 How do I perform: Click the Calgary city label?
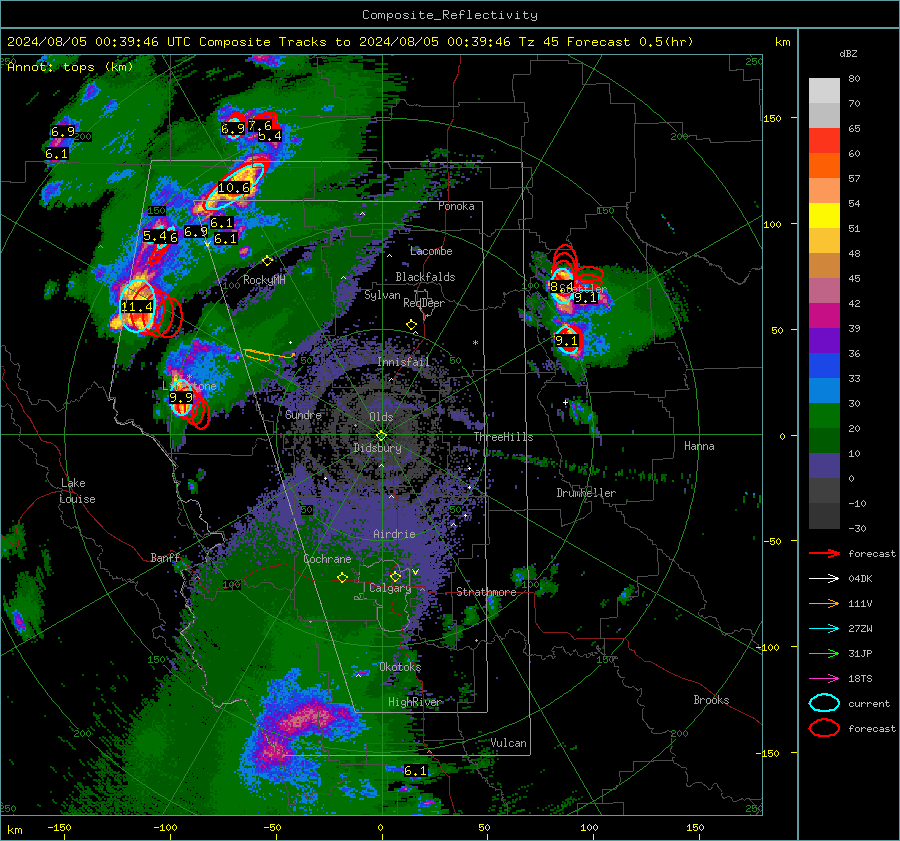(390, 588)
